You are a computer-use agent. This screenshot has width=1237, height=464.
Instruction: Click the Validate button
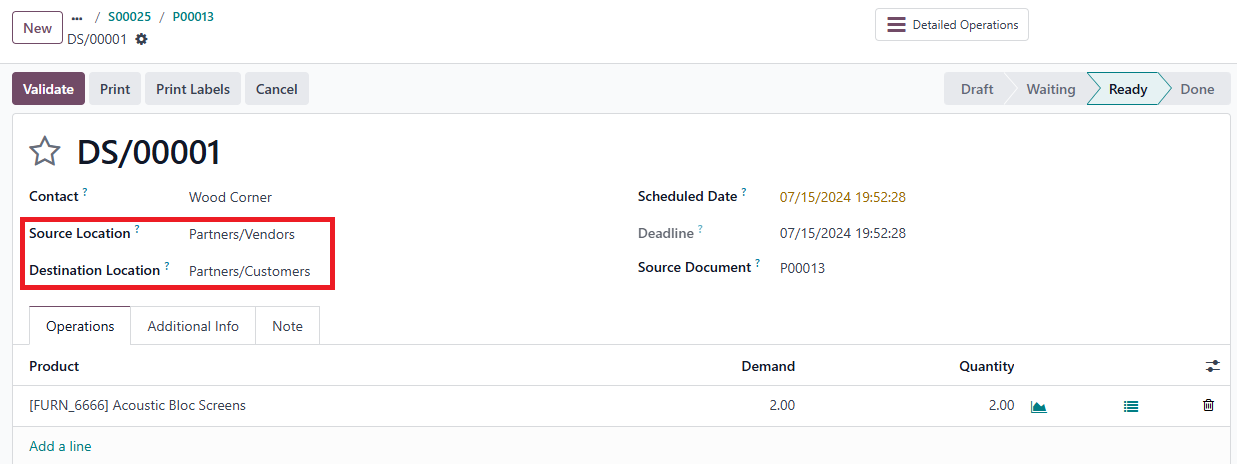pos(48,89)
